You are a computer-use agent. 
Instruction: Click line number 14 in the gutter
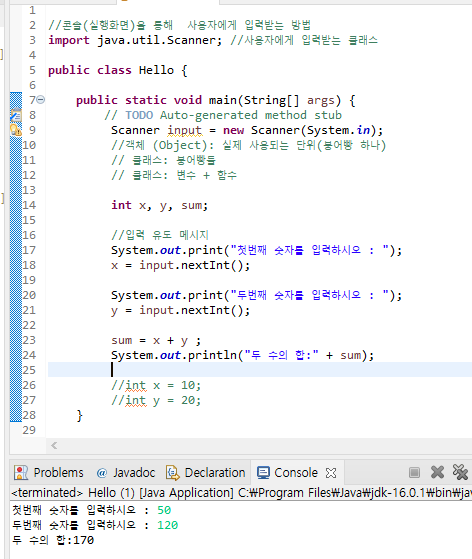29,205
